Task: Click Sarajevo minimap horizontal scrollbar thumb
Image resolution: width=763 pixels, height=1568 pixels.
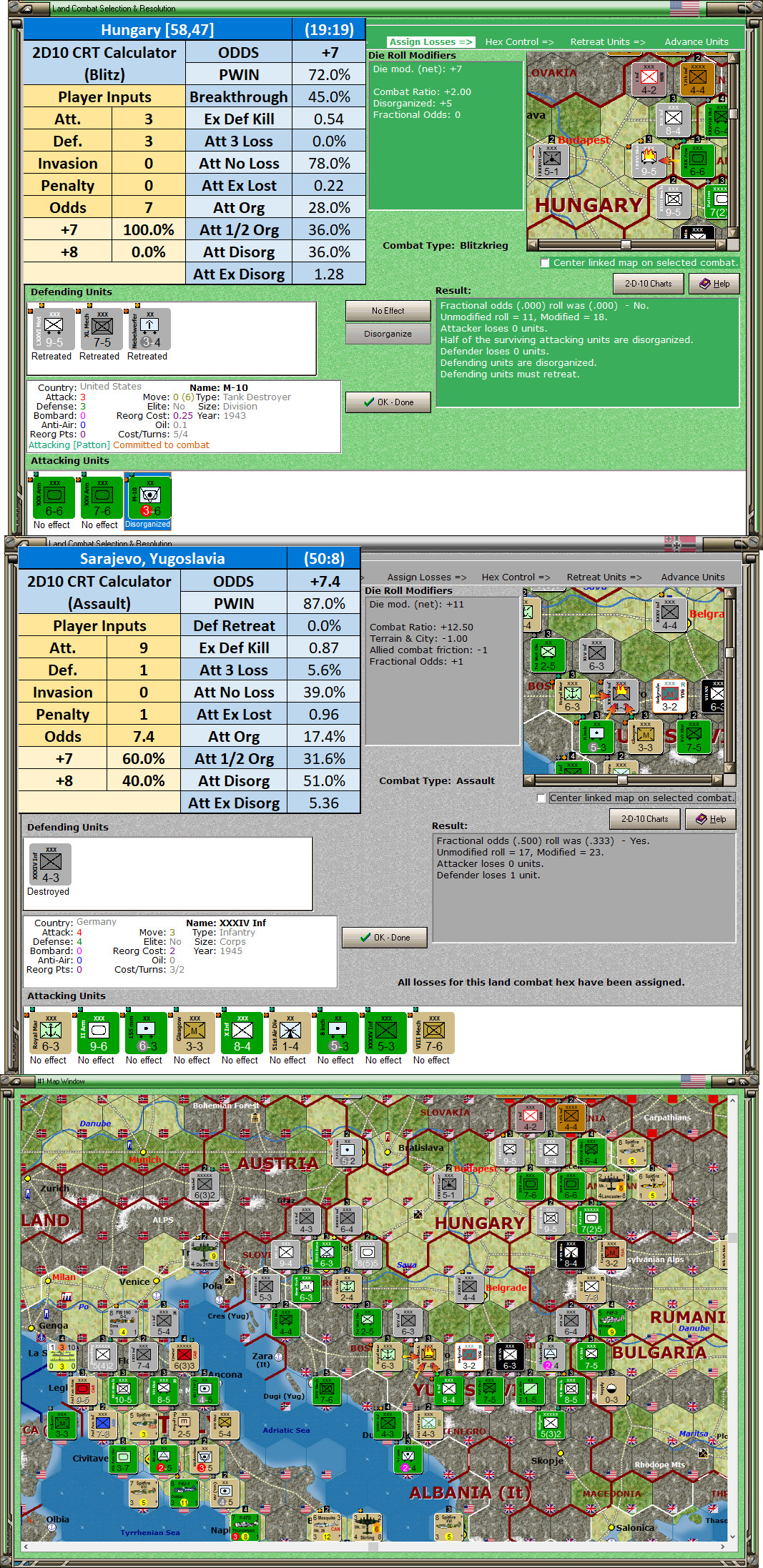Action: tap(622, 780)
